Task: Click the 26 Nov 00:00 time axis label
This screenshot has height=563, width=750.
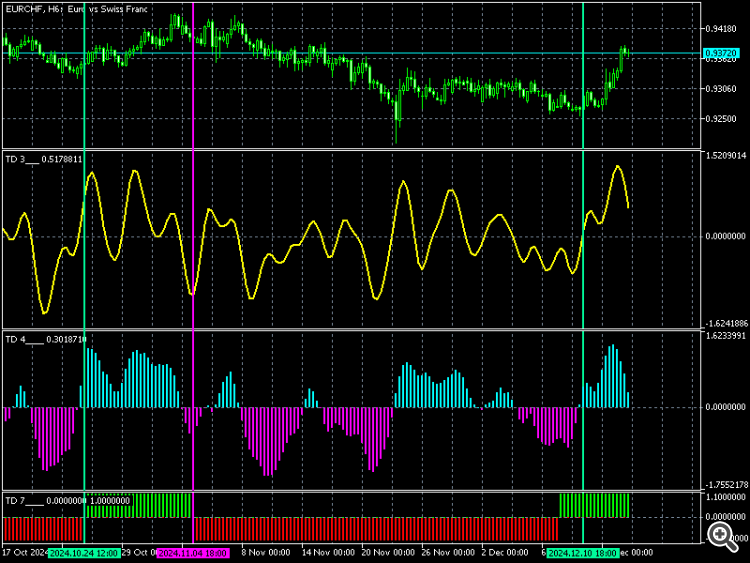Action: pyautogui.click(x=451, y=552)
